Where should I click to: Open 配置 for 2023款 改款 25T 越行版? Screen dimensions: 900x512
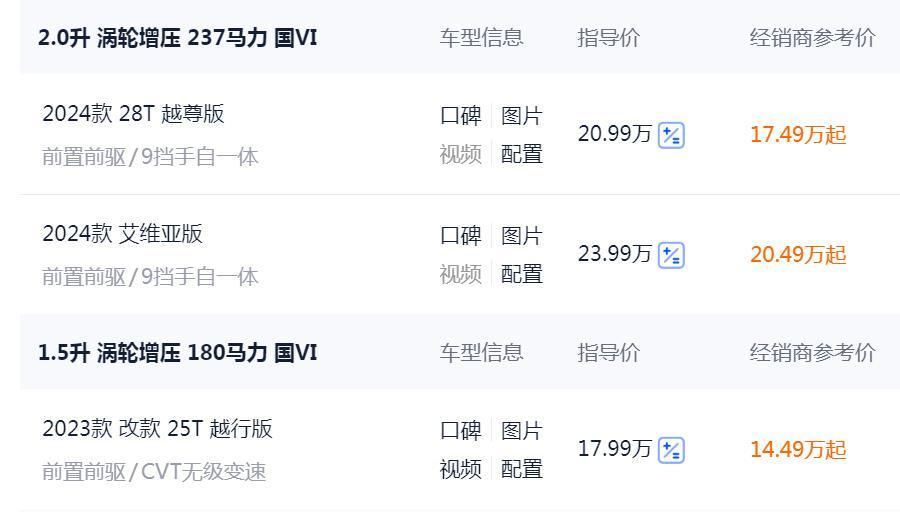(x=521, y=469)
